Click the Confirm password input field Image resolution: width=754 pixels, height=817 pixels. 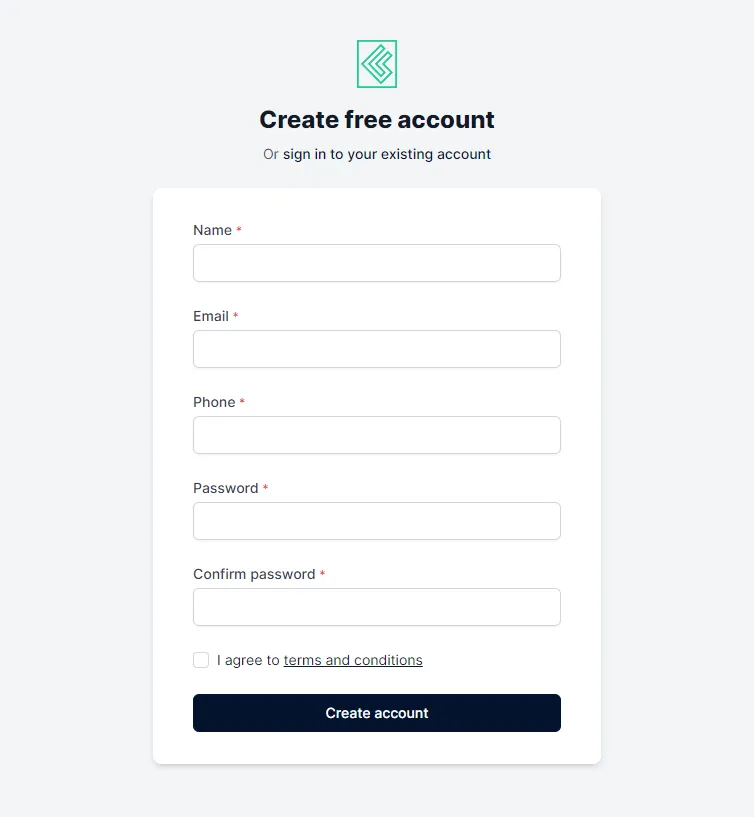[x=376, y=606]
